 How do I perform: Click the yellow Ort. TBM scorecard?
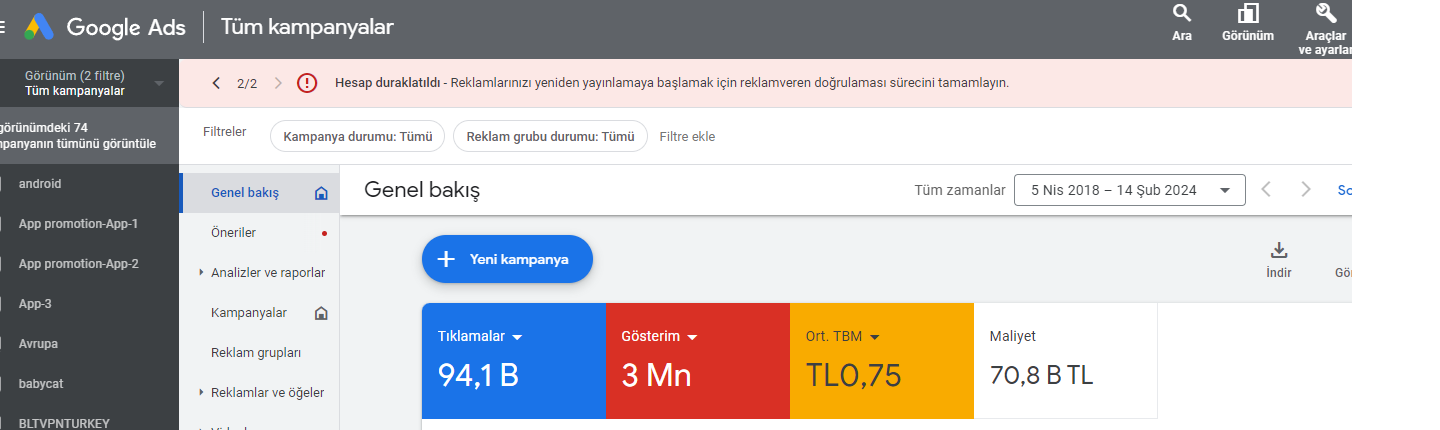tap(882, 361)
